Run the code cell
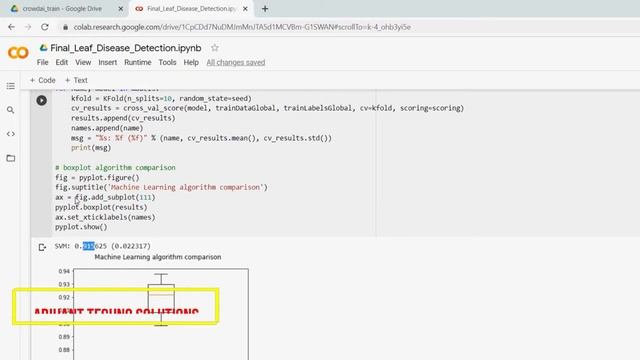This screenshot has height=360, width=640. pyautogui.click(x=42, y=100)
